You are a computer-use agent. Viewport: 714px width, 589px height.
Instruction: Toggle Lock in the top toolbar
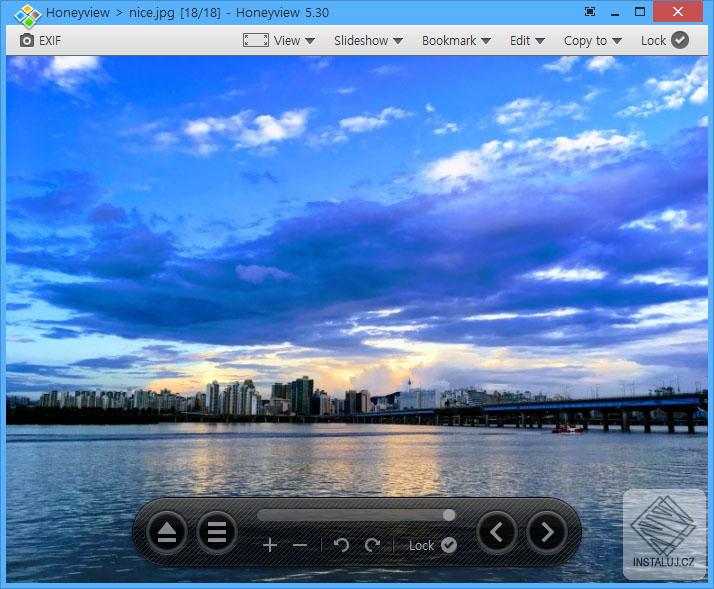point(664,40)
